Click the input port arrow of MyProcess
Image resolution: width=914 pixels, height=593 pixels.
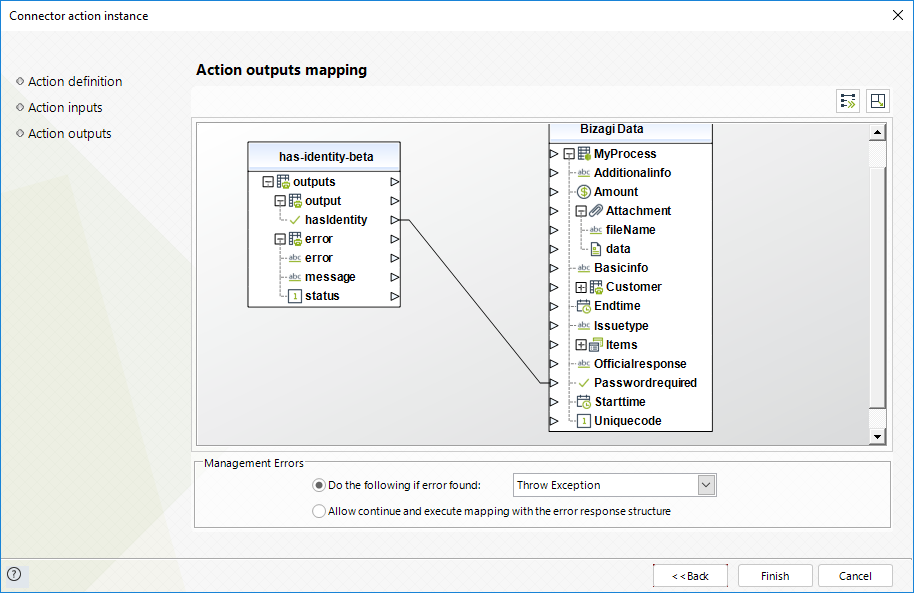pyautogui.click(x=554, y=154)
